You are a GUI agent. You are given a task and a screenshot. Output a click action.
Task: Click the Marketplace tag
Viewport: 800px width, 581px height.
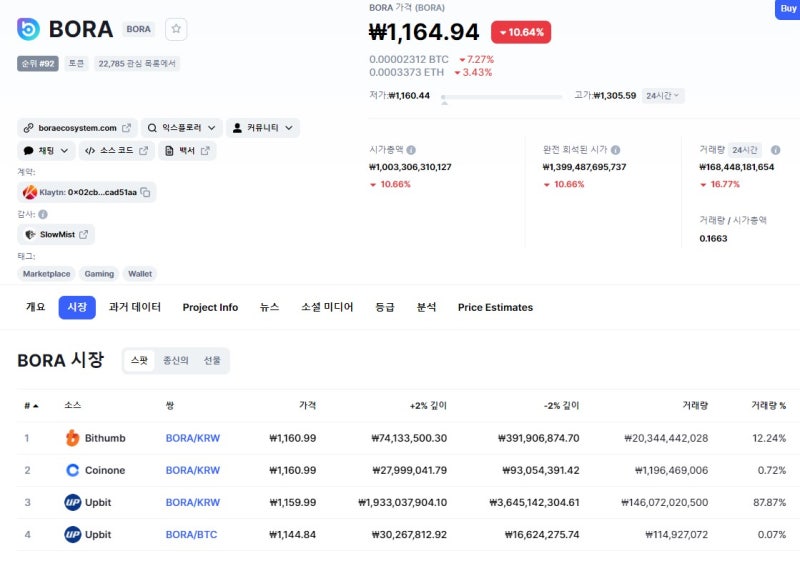coord(46,274)
